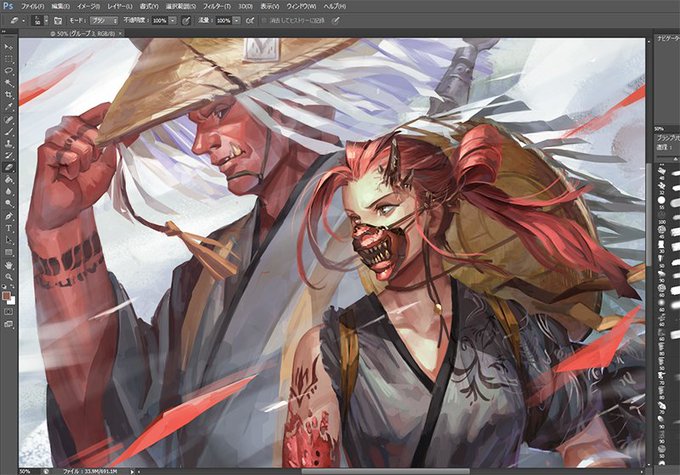Open the Window (ウィンドウ) menu
Viewport: 680px width, 475px height.
coord(301,7)
